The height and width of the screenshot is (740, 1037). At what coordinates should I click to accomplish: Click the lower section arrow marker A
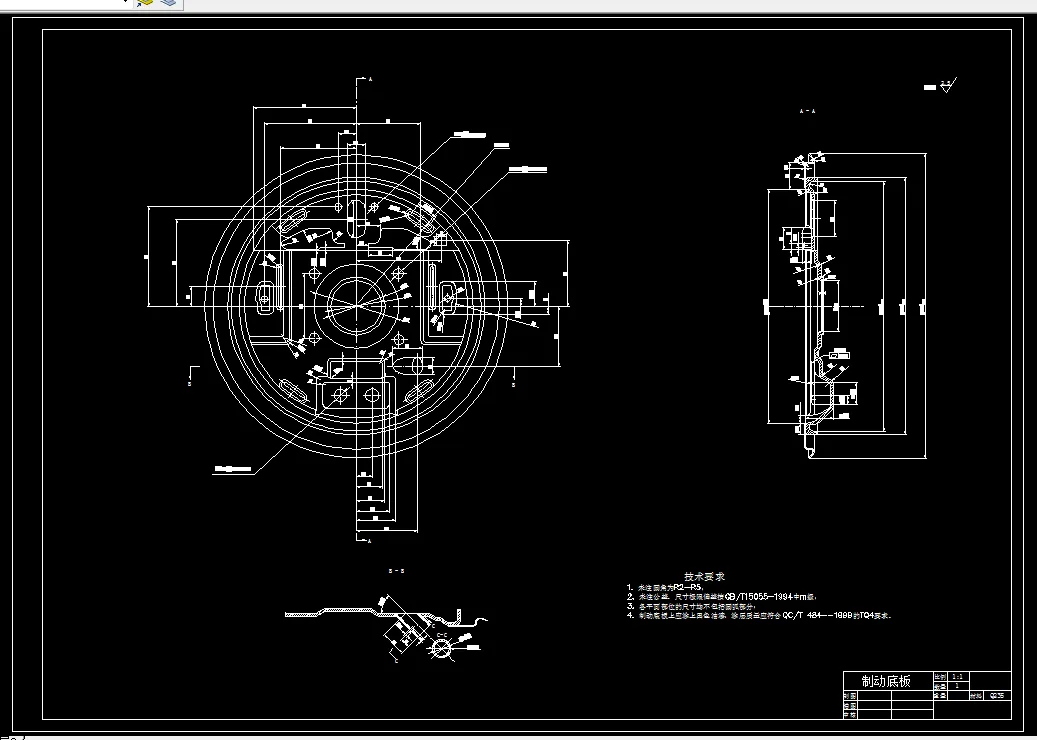click(364, 540)
